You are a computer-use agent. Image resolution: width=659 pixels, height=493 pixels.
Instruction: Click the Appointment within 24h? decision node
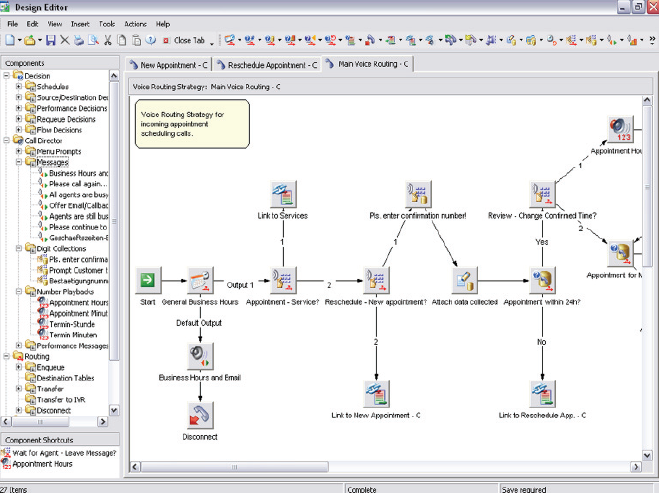coord(541,280)
